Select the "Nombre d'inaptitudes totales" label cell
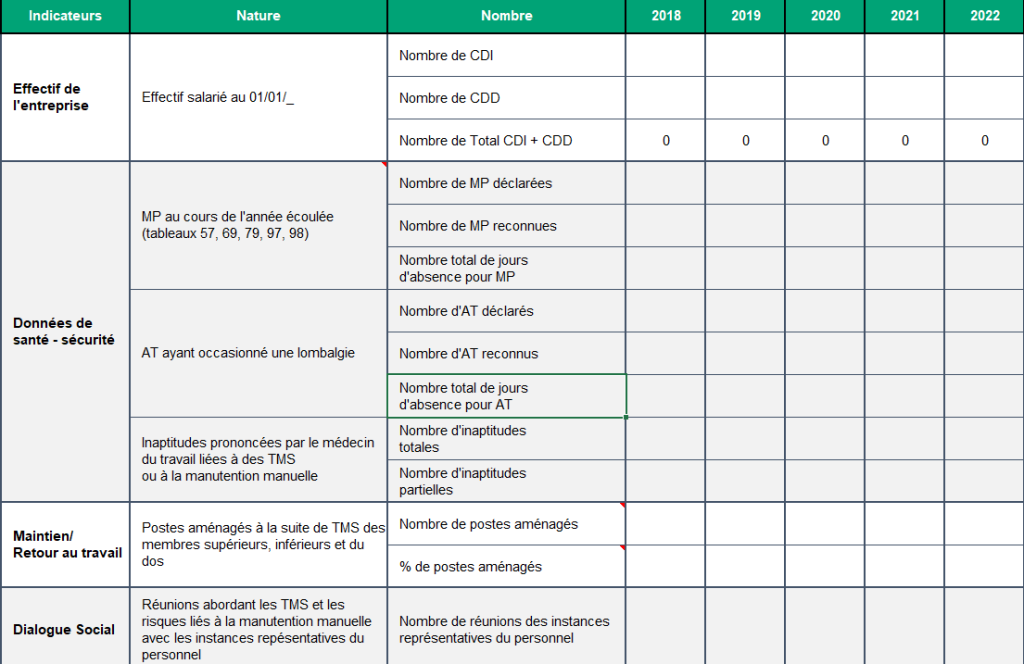This screenshot has height=664, width=1024. click(x=506, y=438)
